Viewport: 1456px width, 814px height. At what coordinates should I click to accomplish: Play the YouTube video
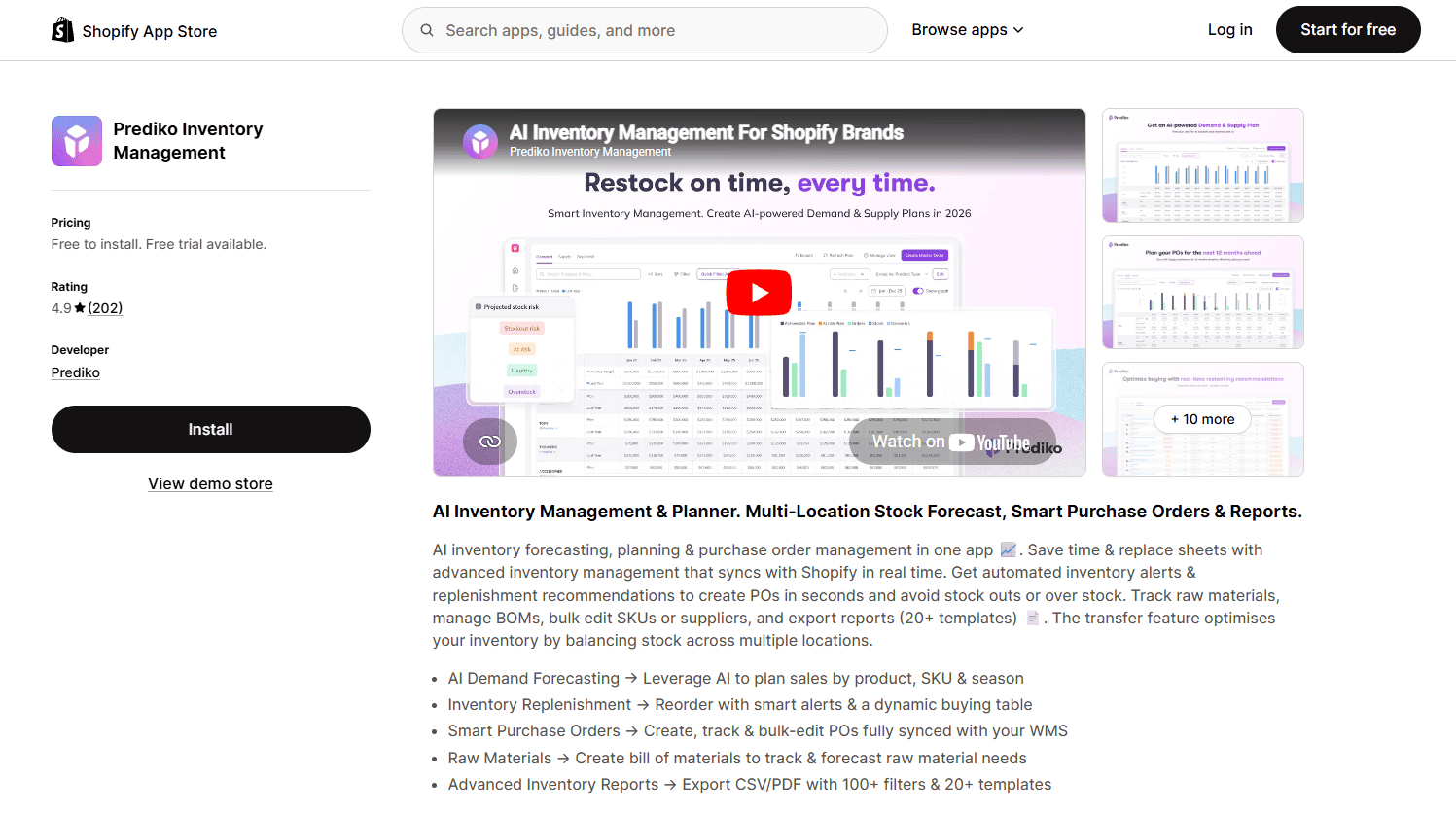tap(759, 292)
